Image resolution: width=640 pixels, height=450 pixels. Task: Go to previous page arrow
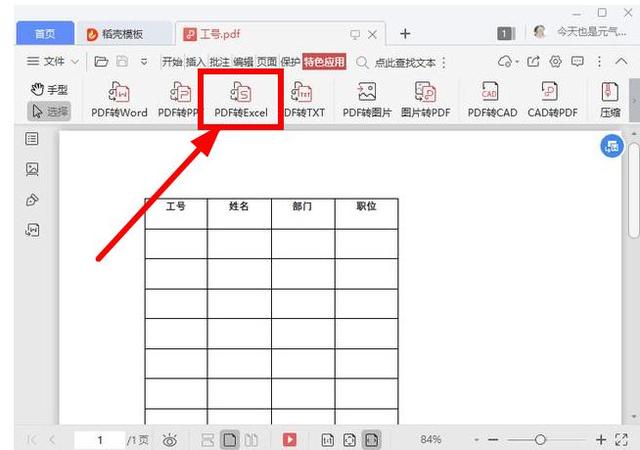click(52, 440)
